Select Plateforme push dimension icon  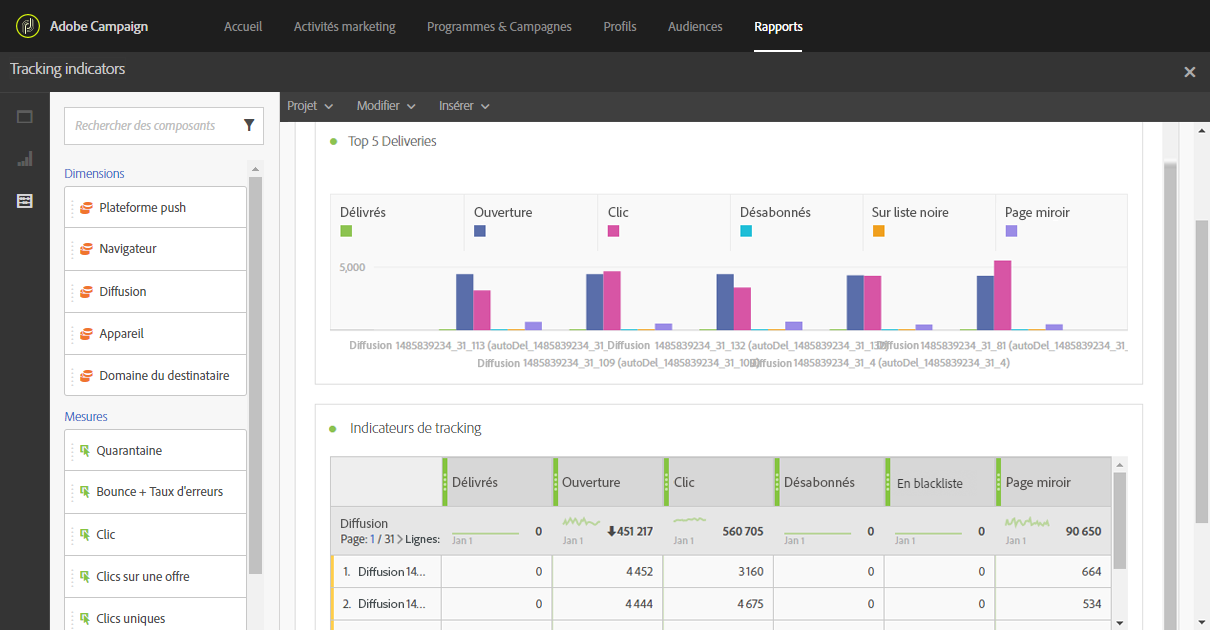(x=86, y=208)
